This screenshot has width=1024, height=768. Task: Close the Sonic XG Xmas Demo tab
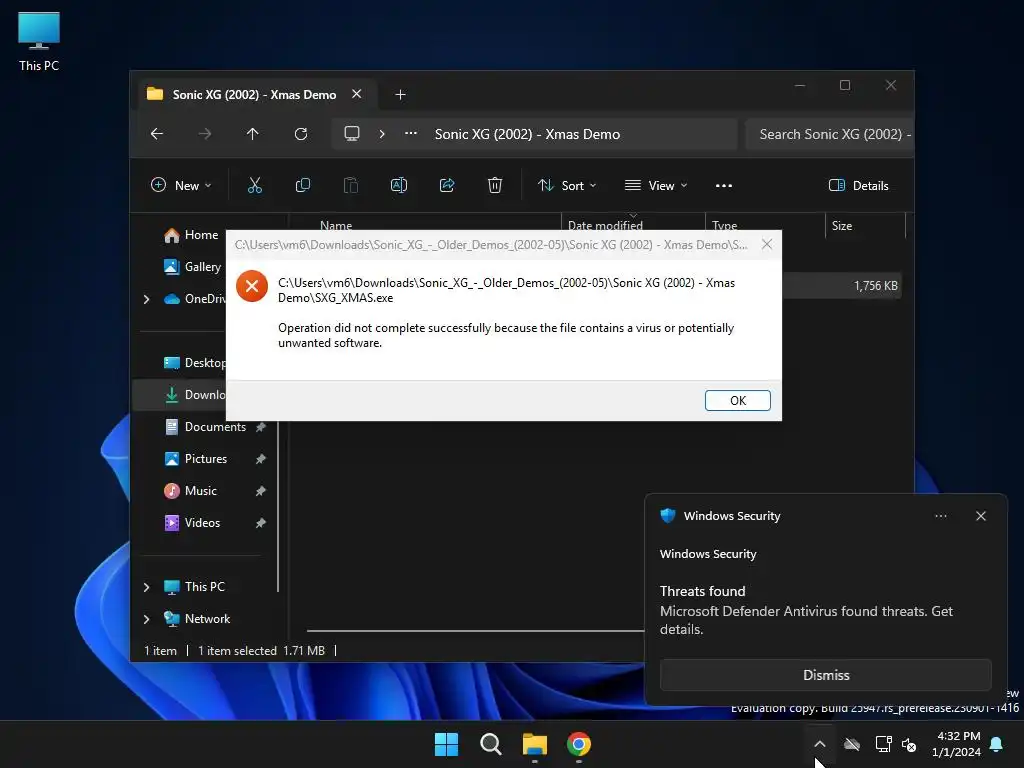(x=357, y=94)
